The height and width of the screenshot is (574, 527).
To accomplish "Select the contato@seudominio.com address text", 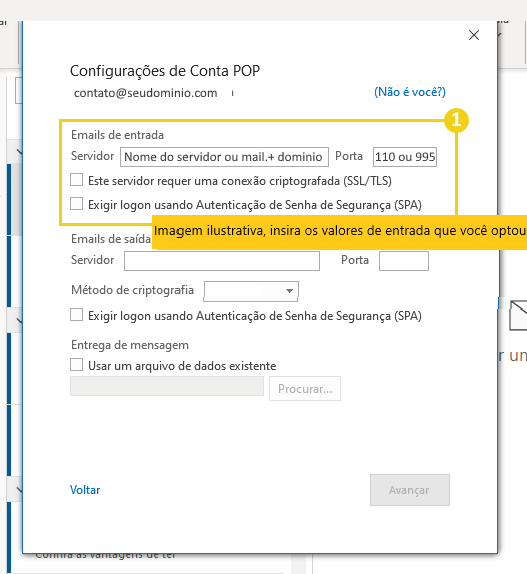I will [146, 93].
